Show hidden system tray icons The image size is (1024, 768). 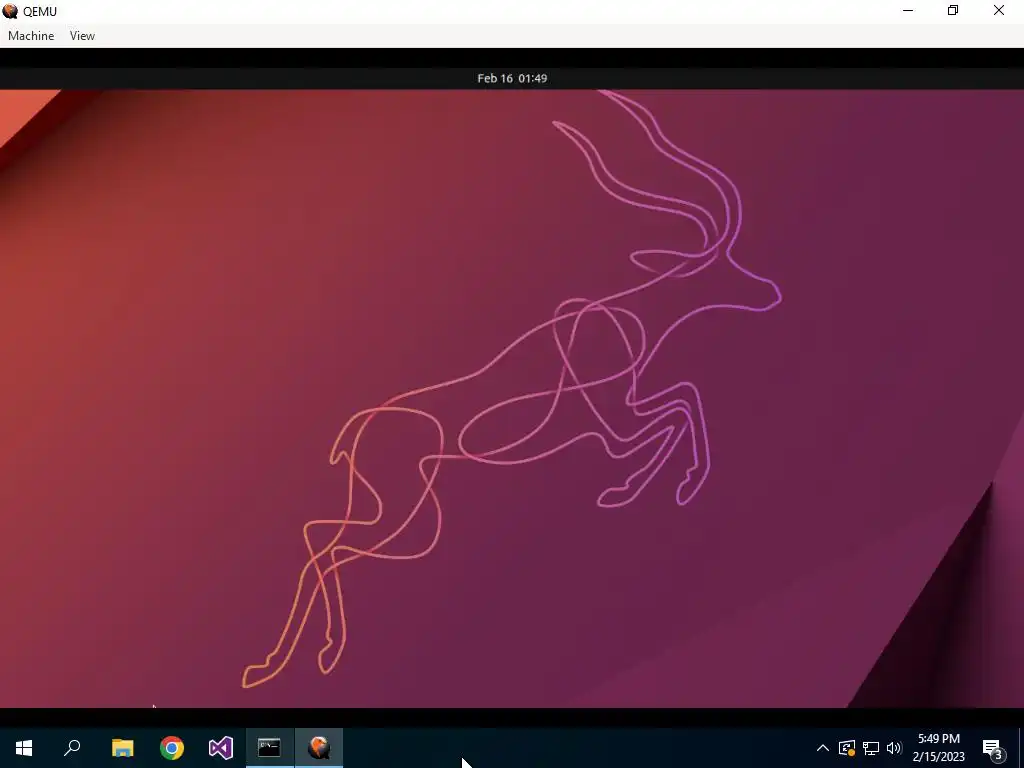tap(823, 748)
